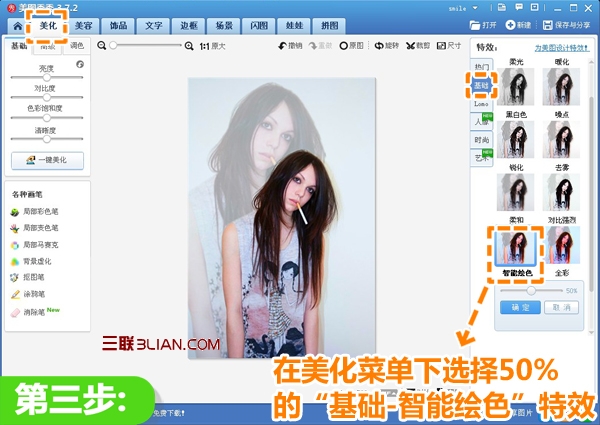Image resolution: width=600 pixels, height=425 pixels.
Task: Adjust the zoom slider handle
Action: point(113,45)
